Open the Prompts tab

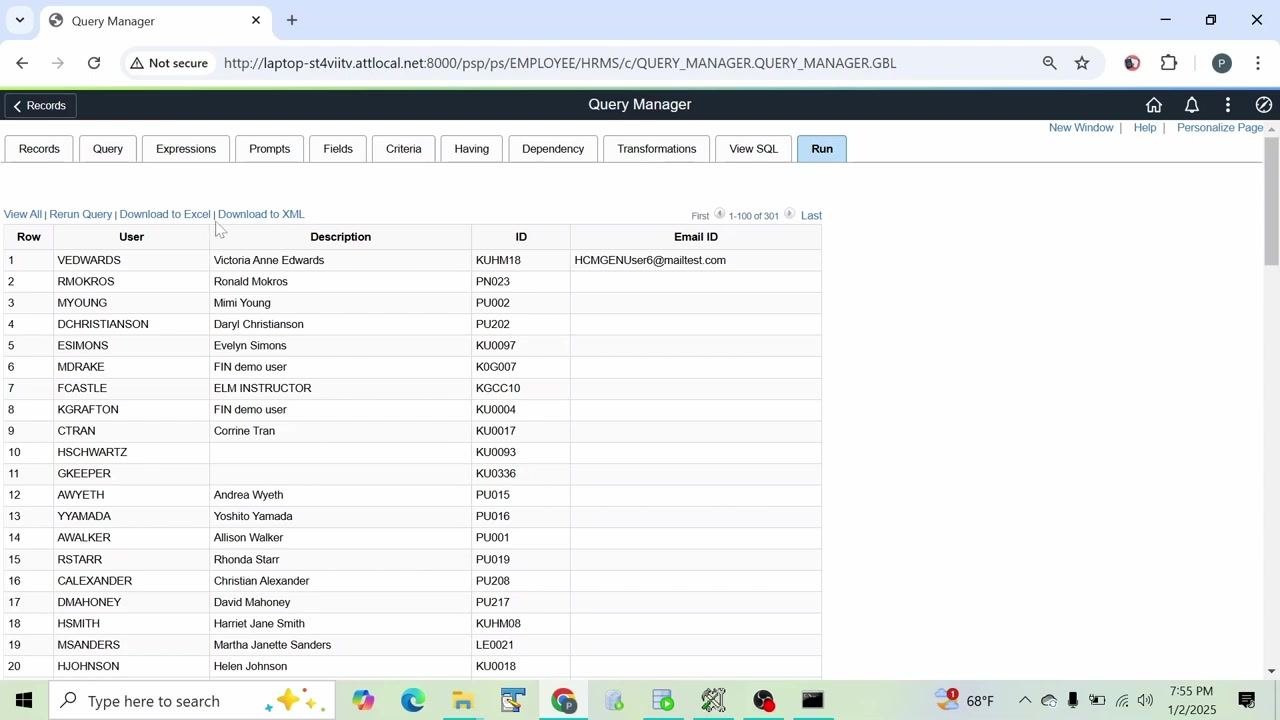[x=270, y=149]
